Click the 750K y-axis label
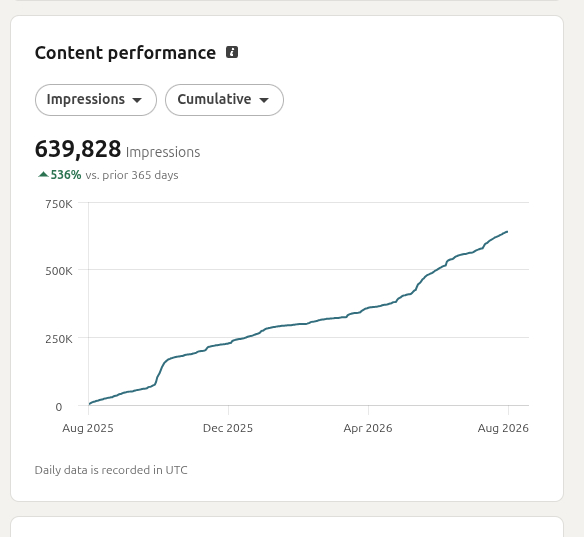 coord(59,204)
